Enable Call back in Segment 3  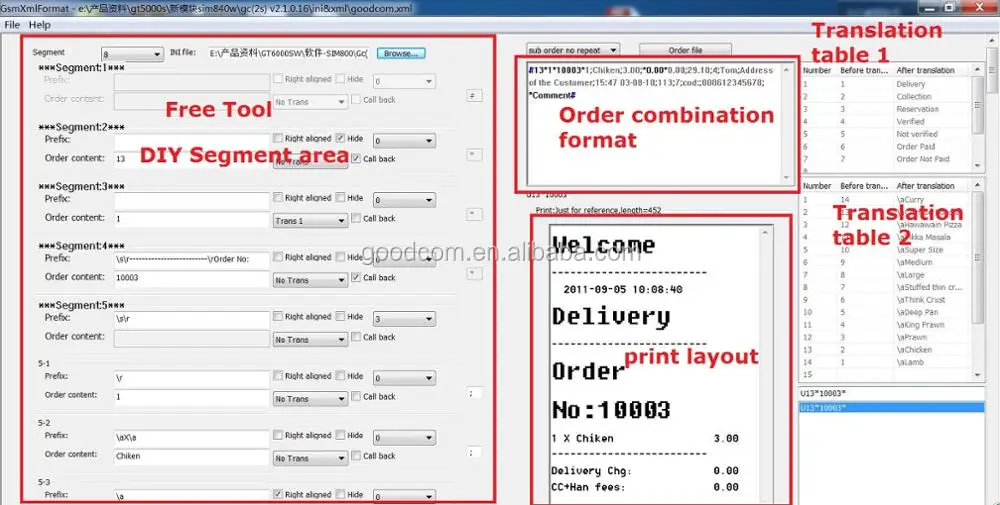(x=356, y=218)
